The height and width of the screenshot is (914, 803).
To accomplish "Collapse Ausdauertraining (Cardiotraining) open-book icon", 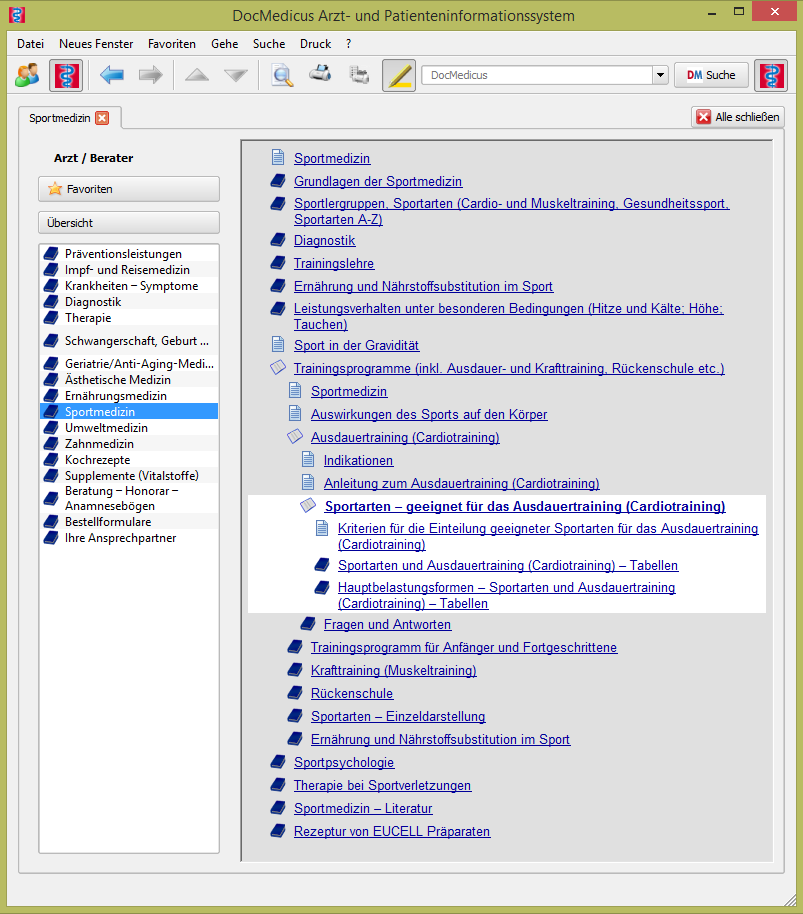I will tap(295, 436).
